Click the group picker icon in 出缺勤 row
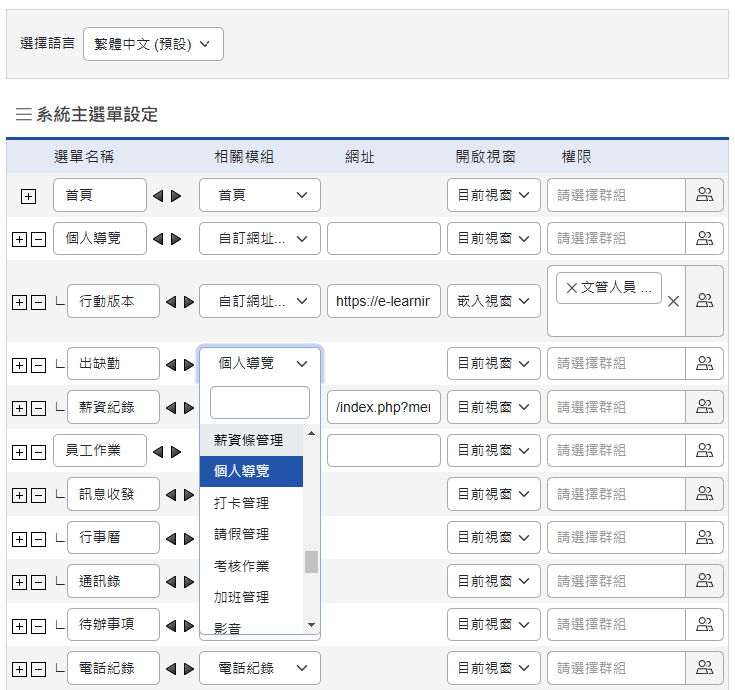 (x=704, y=364)
